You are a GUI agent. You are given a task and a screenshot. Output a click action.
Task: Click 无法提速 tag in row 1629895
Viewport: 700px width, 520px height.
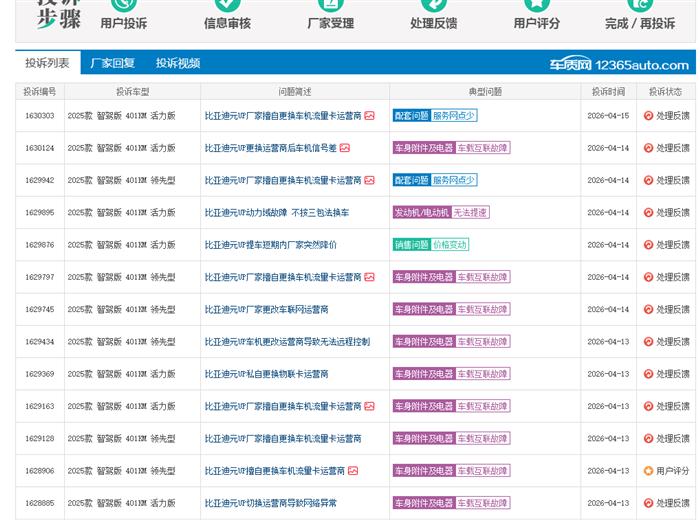471,212
